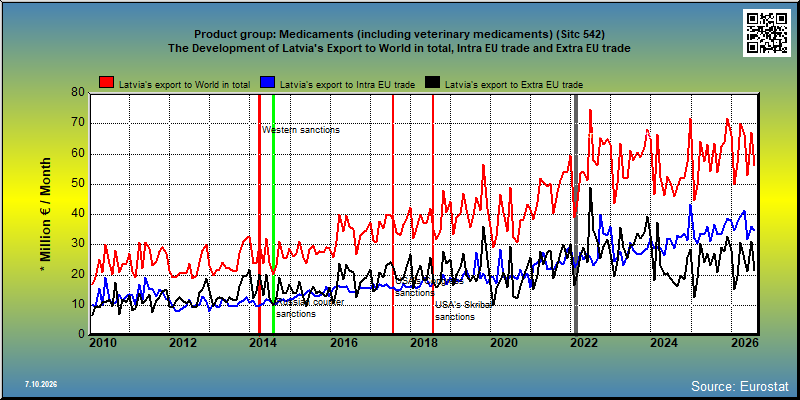Click the y-axis value 80
This screenshot has height=400, width=800.
78,93
